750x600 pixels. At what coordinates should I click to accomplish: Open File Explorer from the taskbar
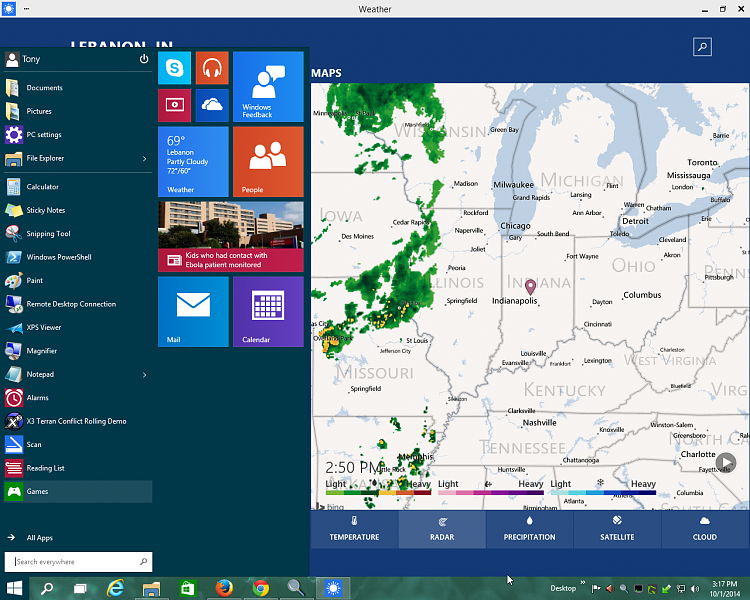tap(152, 589)
